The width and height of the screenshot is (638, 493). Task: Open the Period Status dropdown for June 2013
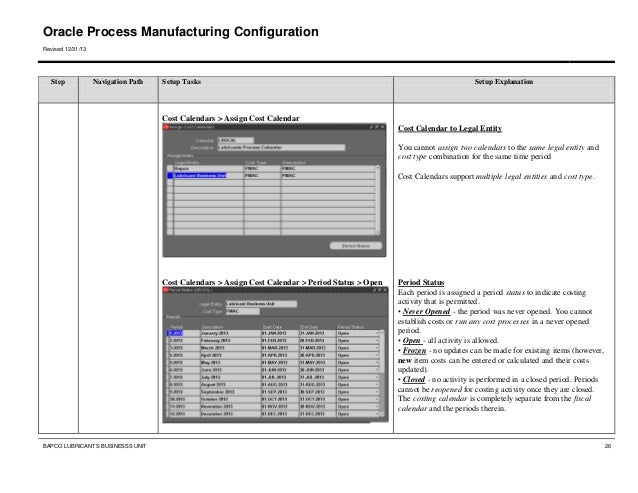[357, 370]
